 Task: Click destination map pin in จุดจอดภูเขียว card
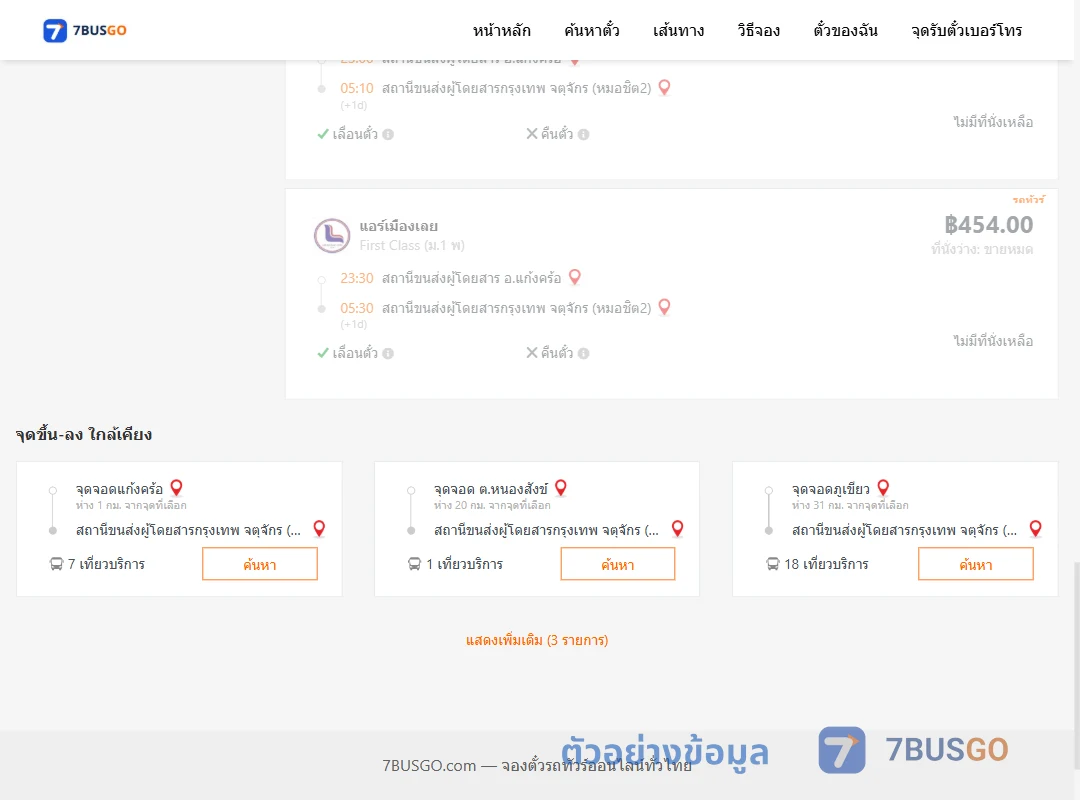pos(1035,529)
